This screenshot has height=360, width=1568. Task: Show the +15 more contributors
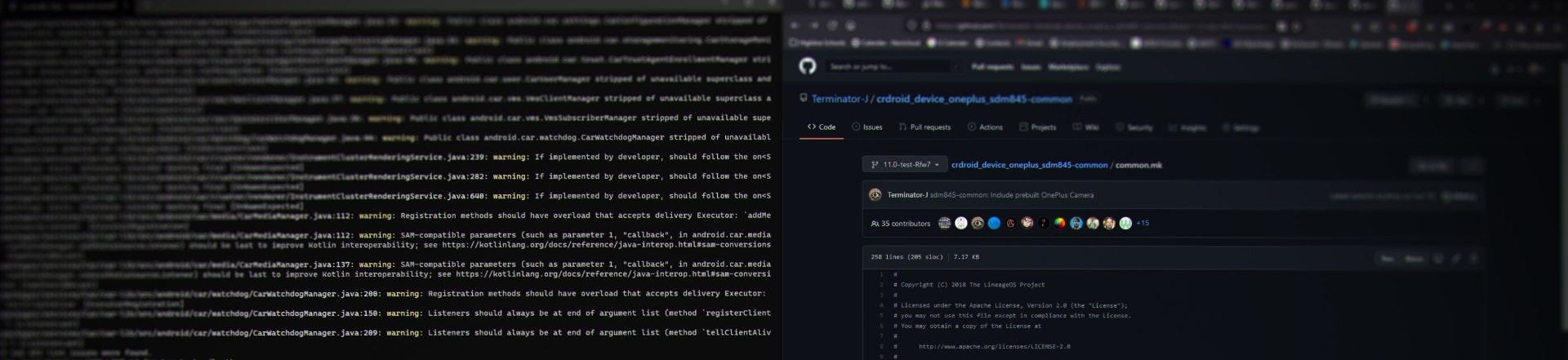(1143, 223)
